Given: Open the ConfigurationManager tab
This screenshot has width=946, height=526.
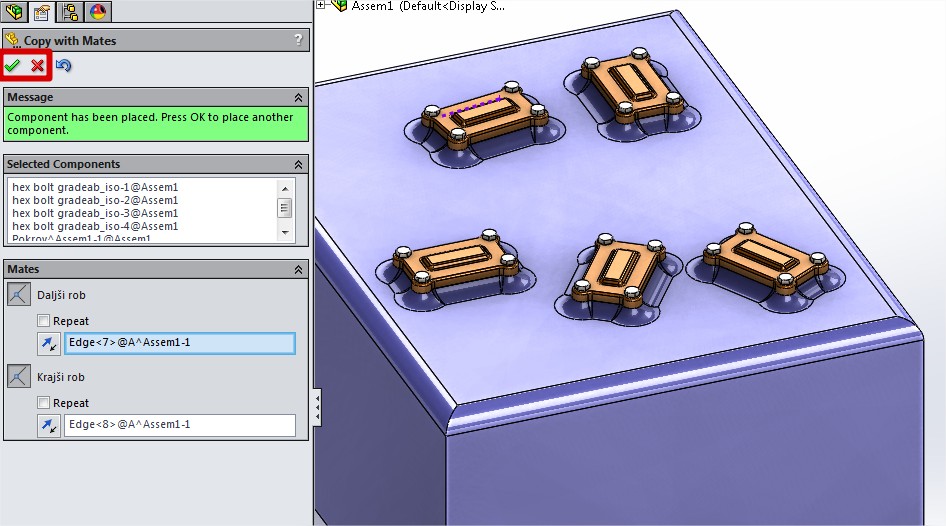Looking at the screenshot, I should point(70,11).
